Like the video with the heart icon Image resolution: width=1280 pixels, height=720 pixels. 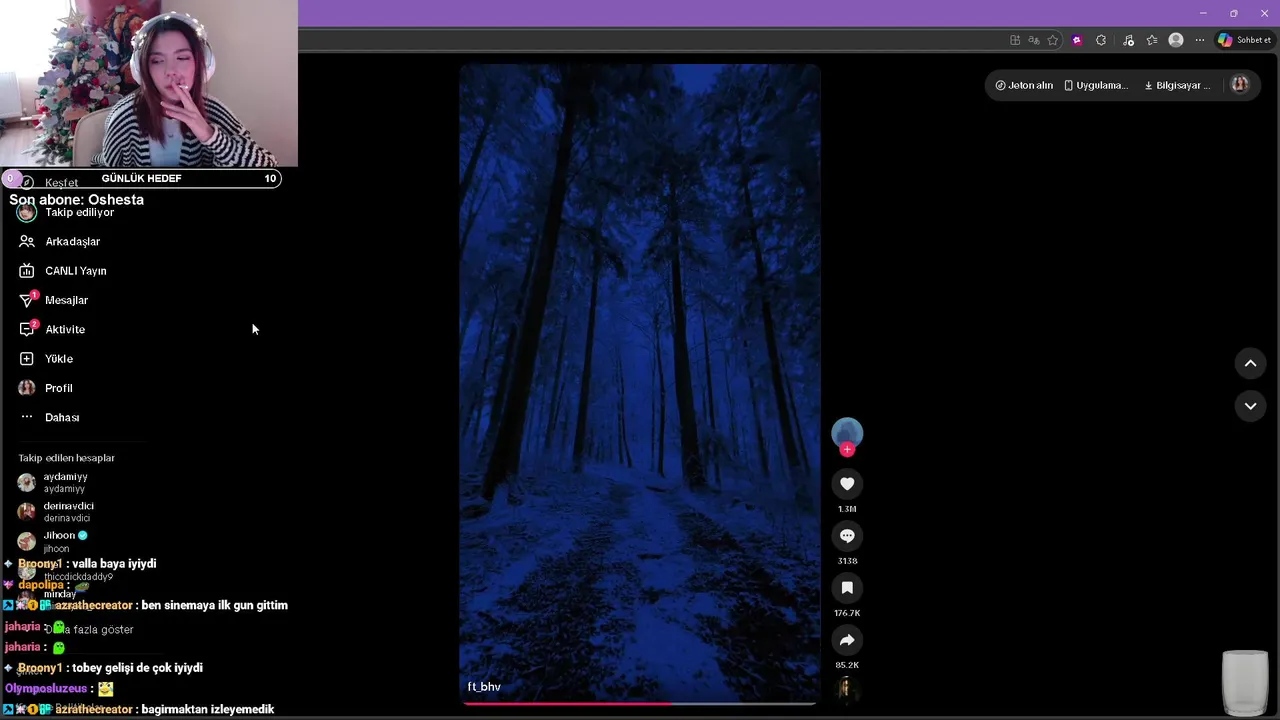(x=847, y=484)
